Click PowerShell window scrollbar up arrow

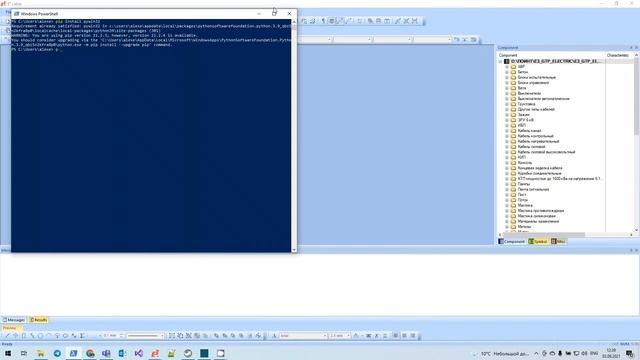pyautogui.click(x=294, y=22)
